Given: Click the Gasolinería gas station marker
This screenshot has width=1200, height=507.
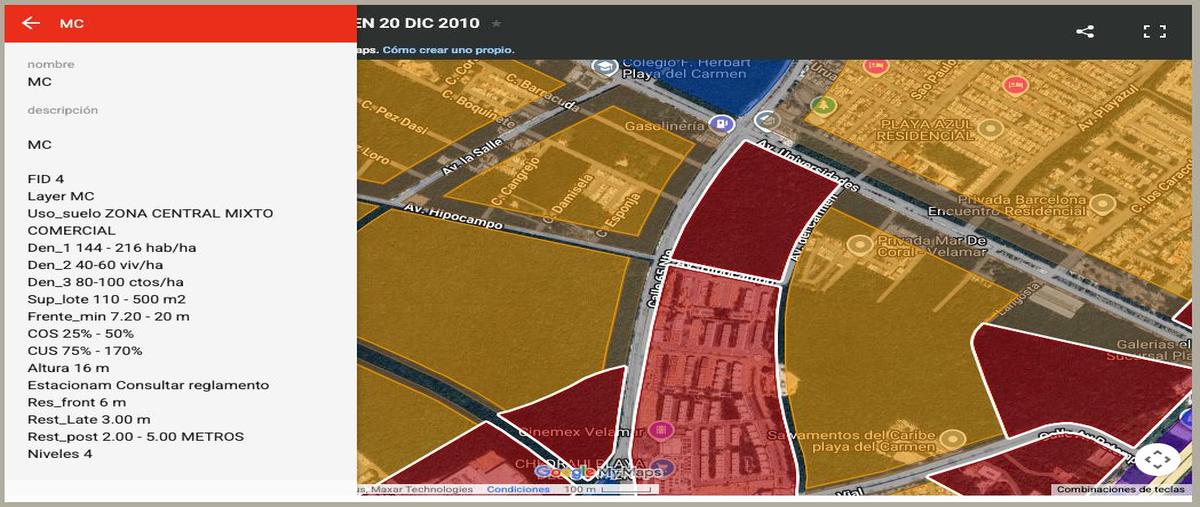Looking at the screenshot, I should [718, 123].
